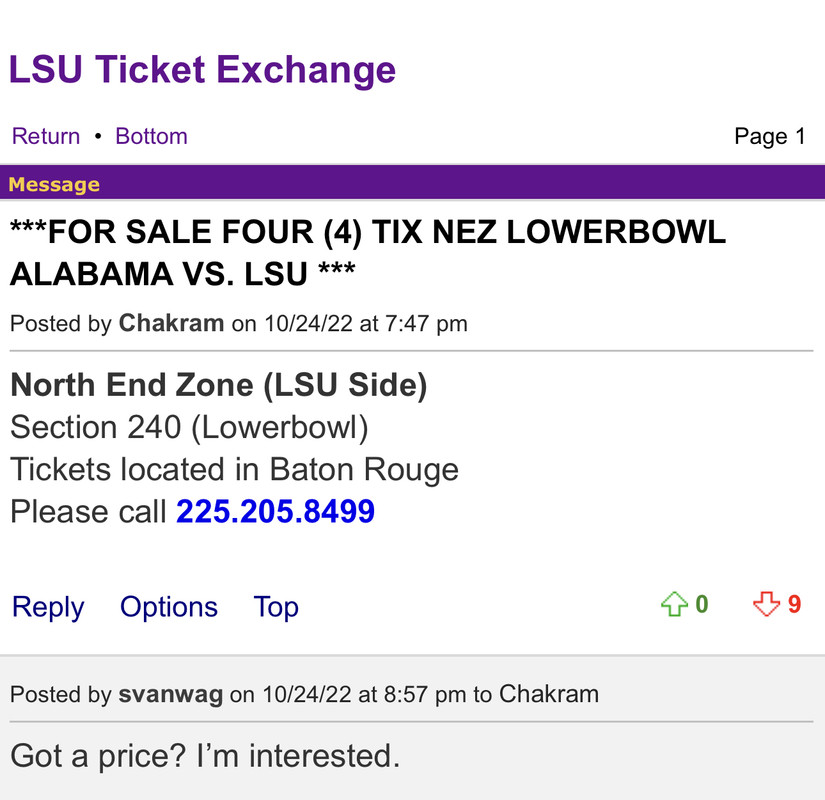Upvote Chakram's post with the green arrow
This screenshot has width=825, height=800.
674,605
